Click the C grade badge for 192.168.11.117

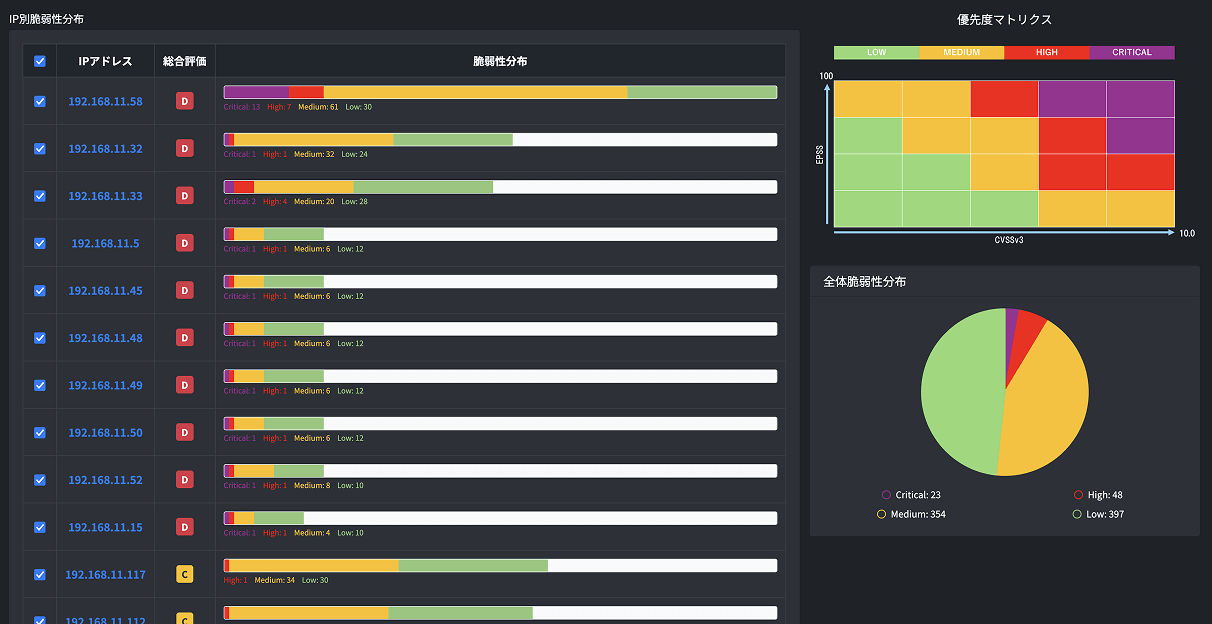185,574
